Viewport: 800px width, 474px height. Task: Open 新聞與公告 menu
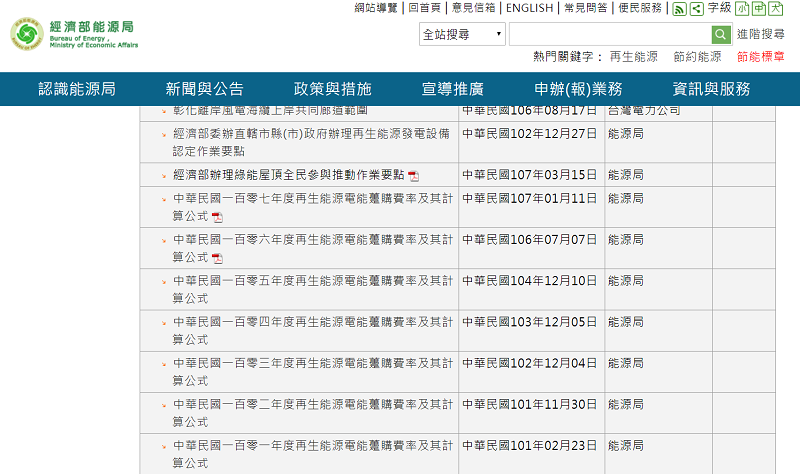click(205, 89)
